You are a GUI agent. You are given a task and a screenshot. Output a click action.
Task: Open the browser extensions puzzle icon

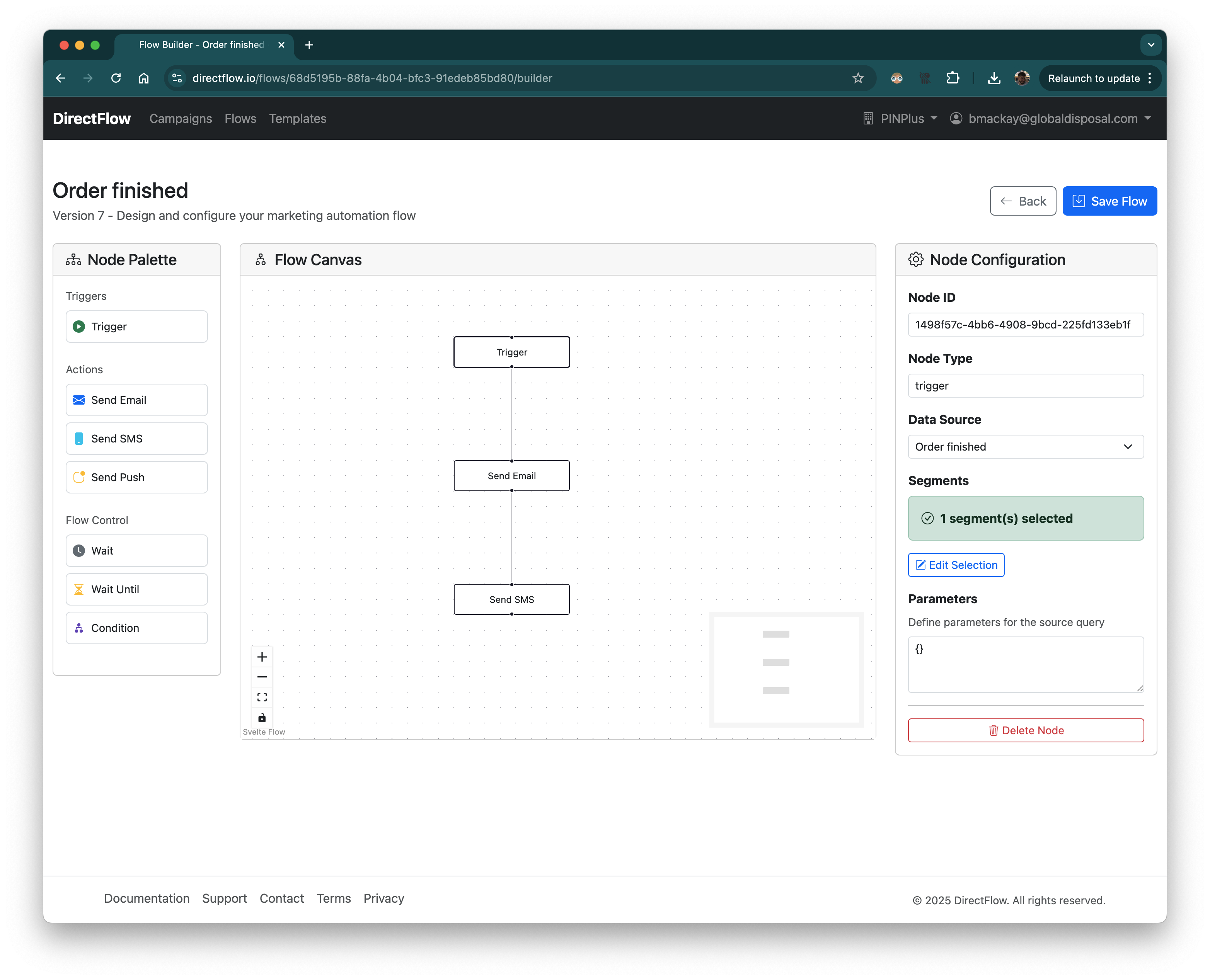point(953,78)
